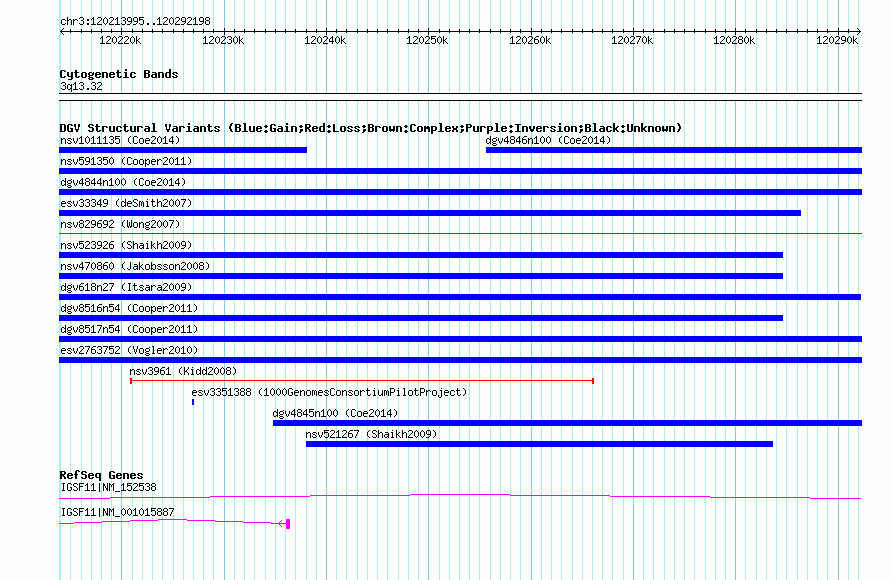Open the nsv521267 (Shaikh2009) variant bar
Viewport: 890px width, 580px height.
539,444
